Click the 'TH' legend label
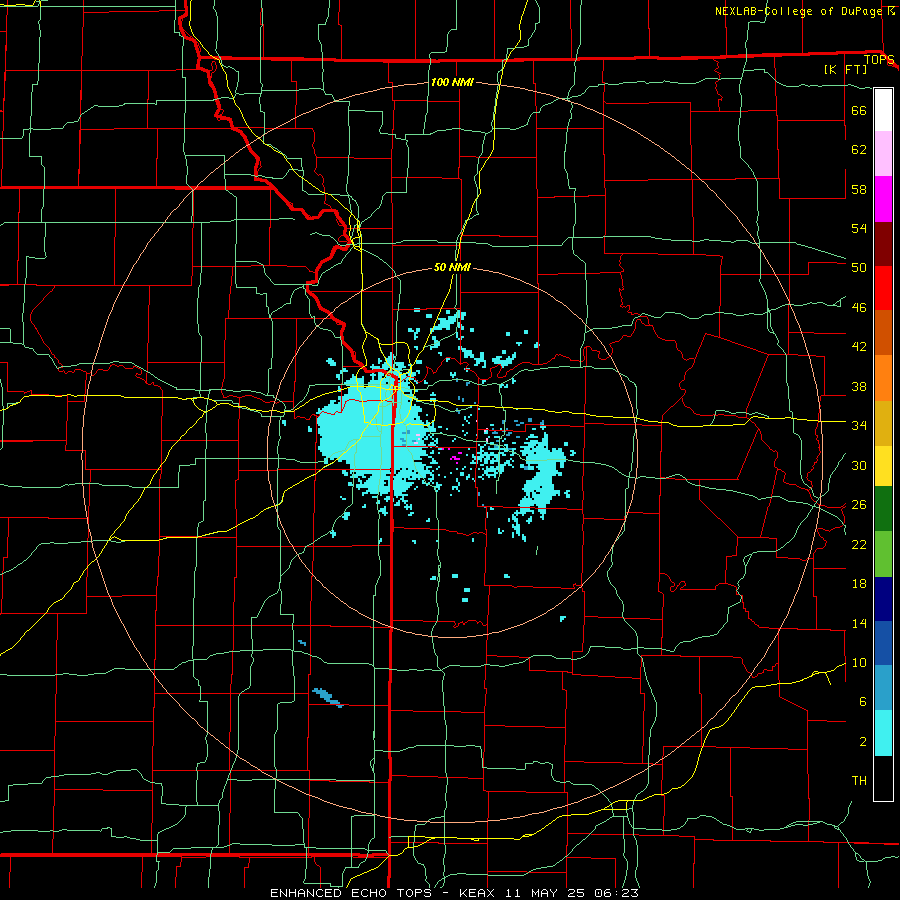This screenshot has width=900, height=900. (x=859, y=781)
